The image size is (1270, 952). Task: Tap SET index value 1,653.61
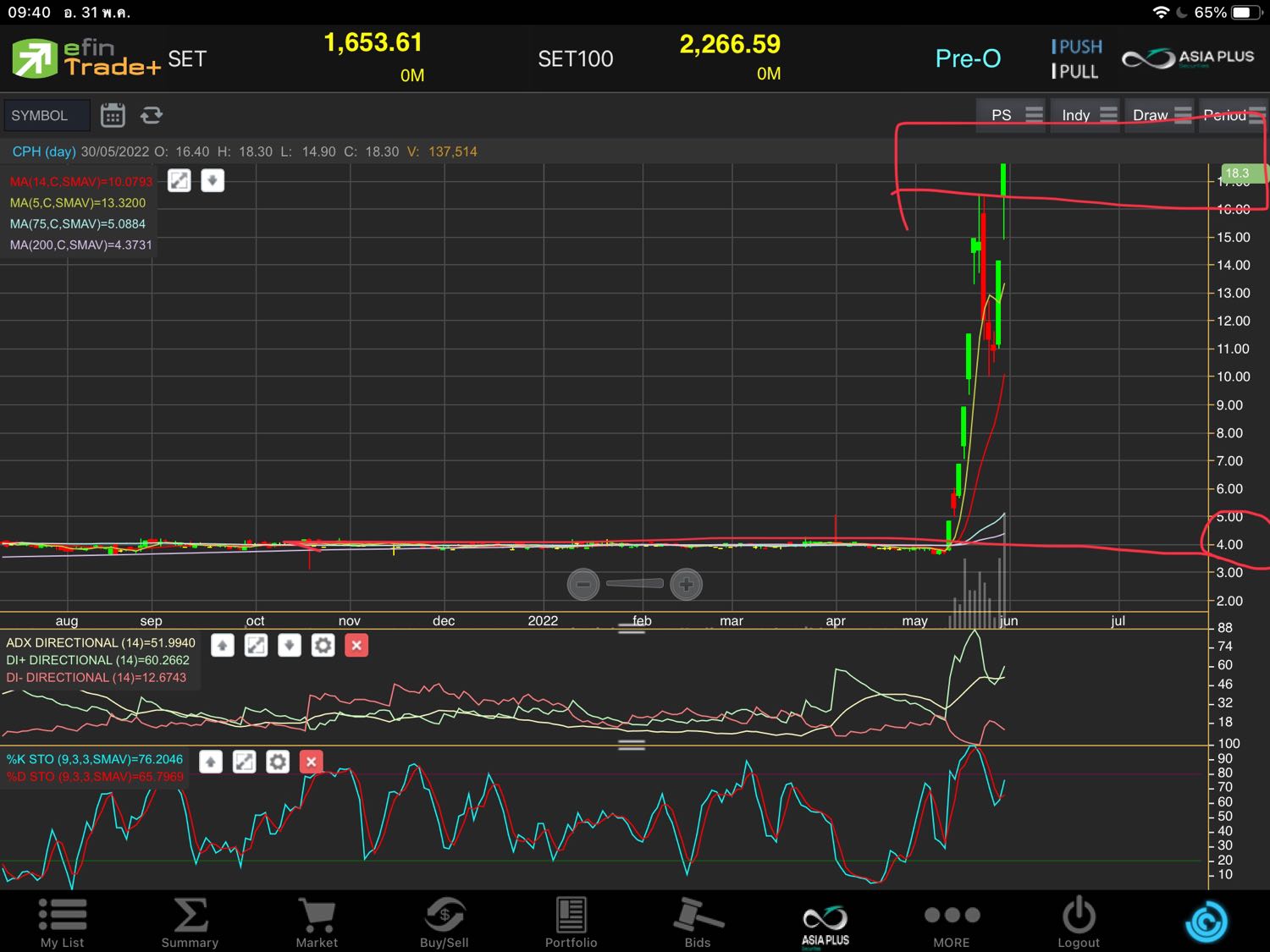[x=373, y=42]
